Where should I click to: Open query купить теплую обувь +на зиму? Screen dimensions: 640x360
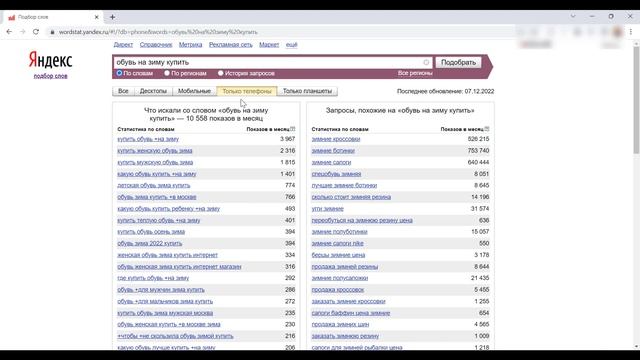159,220
